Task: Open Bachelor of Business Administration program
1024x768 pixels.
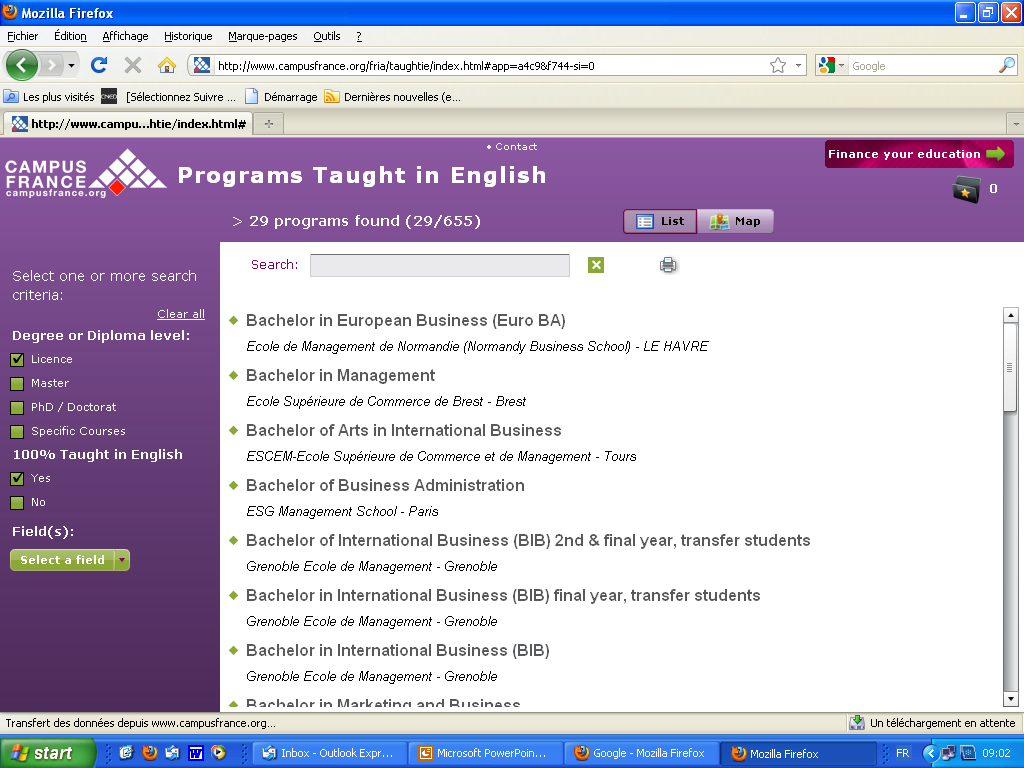Action: click(385, 485)
